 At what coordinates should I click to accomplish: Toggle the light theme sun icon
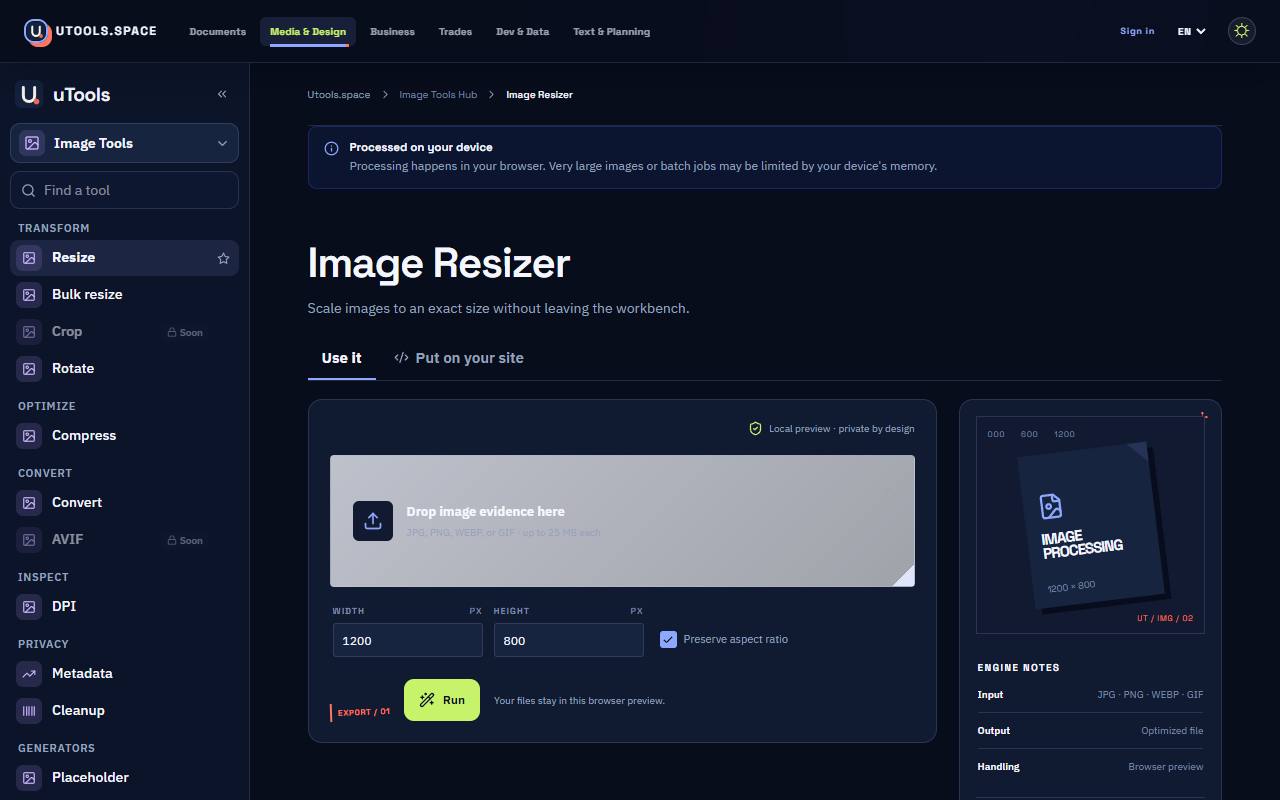click(x=1241, y=31)
